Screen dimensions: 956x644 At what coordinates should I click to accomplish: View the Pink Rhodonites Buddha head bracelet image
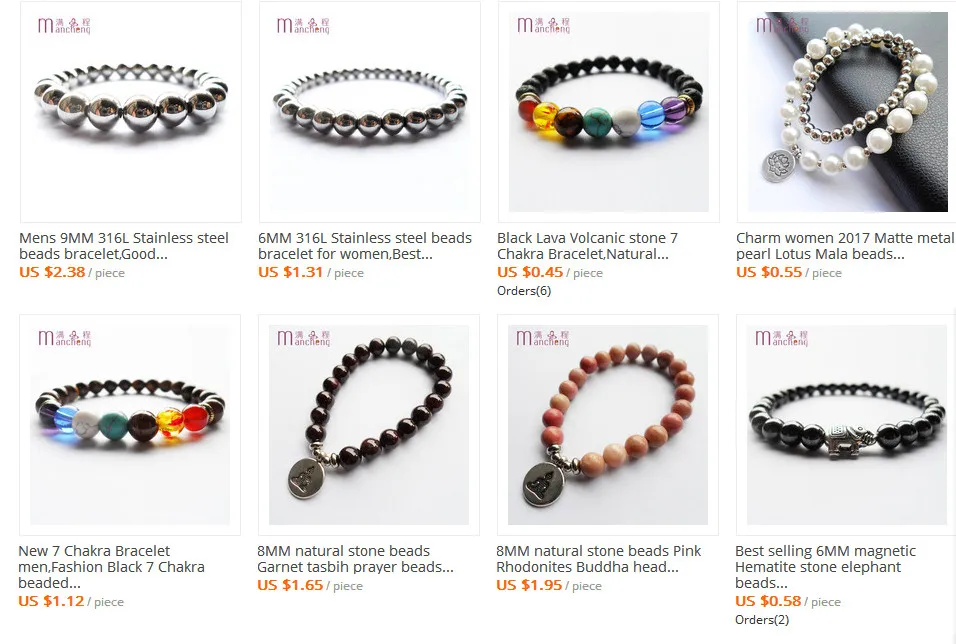(x=608, y=425)
